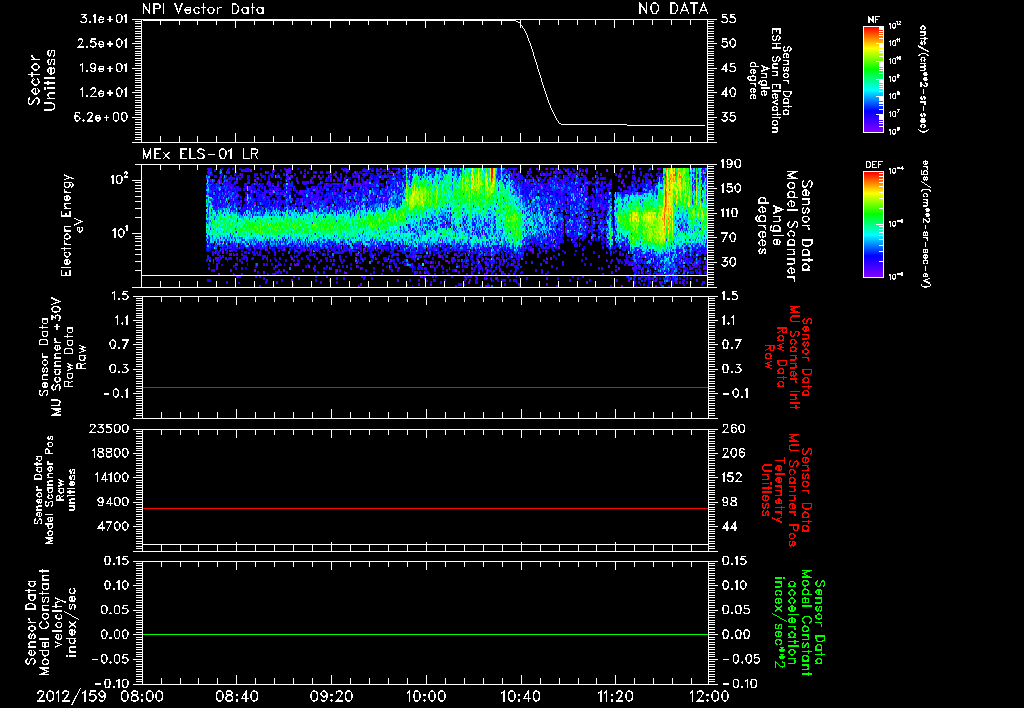This screenshot has width=1024, height=708.
Task: Click the '3.1e+01' sector axis value
Action: tap(104, 19)
